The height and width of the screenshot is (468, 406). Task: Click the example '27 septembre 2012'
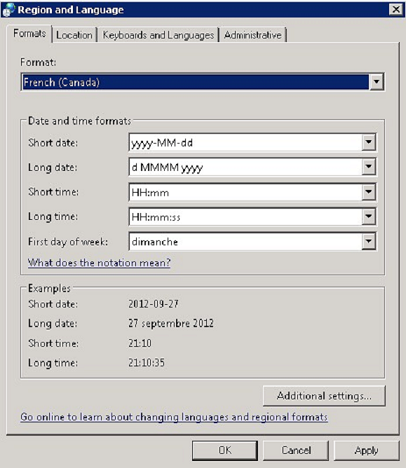click(x=171, y=323)
